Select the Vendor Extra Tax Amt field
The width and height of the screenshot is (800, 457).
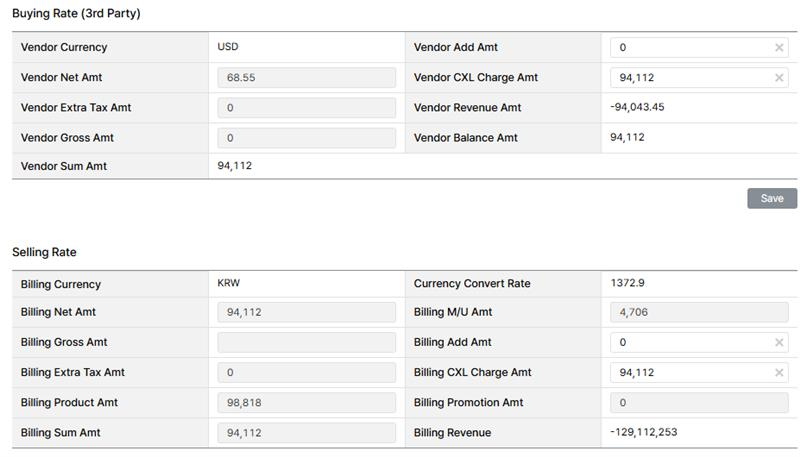306,108
